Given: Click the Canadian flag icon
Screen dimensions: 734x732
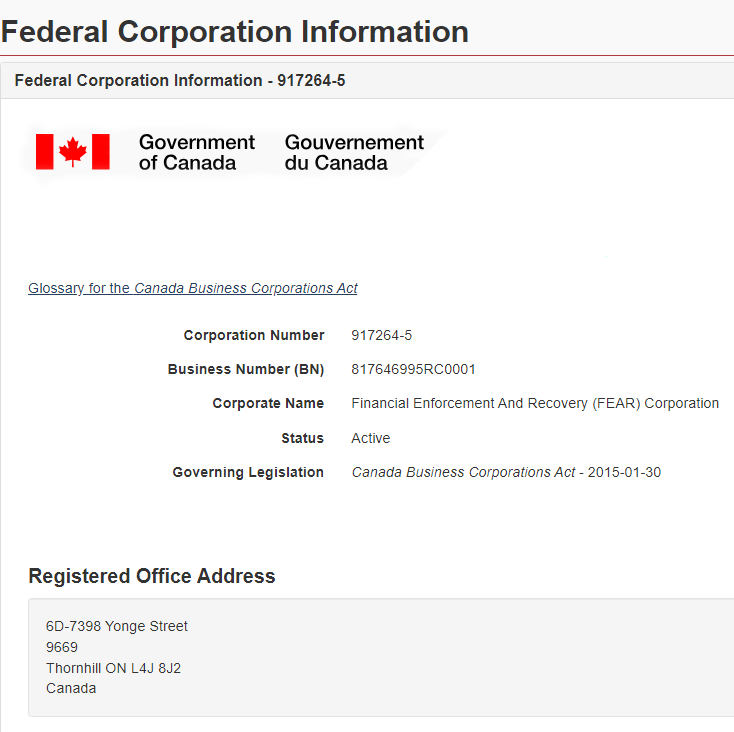Looking at the screenshot, I should pos(73,152).
